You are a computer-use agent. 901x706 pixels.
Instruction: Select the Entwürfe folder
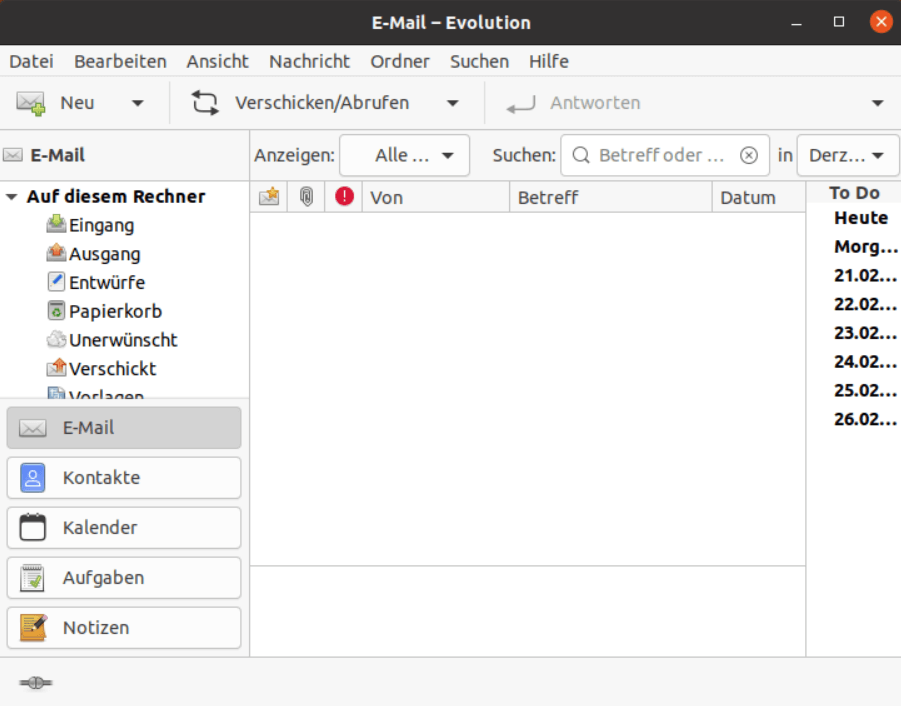point(107,283)
